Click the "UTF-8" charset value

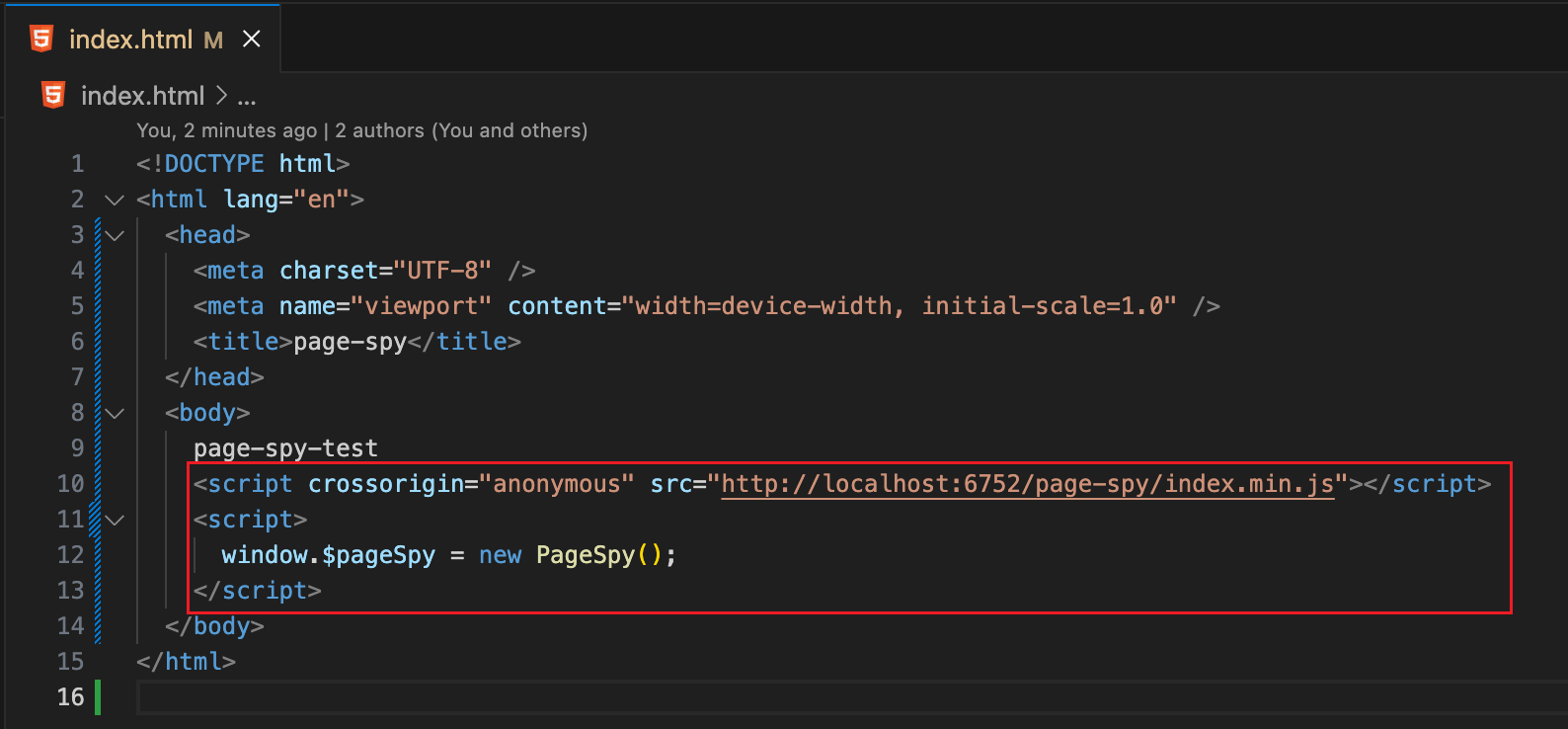point(442,271)
